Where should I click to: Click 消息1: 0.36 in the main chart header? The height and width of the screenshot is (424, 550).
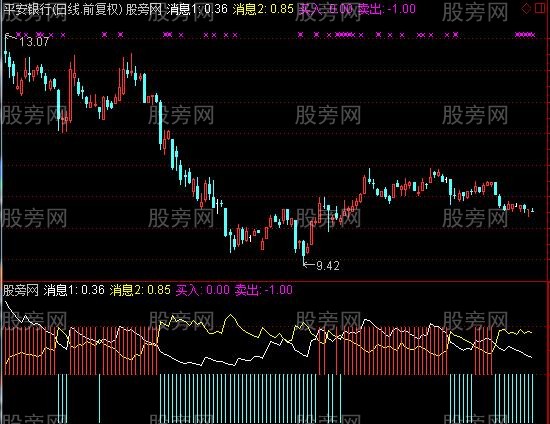197,9
